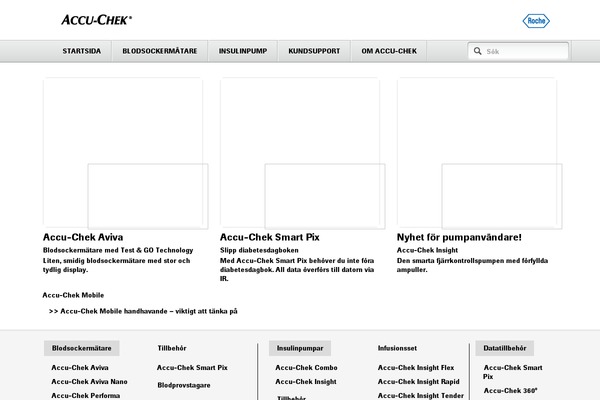Click the Accu-Chek Smart Pix image placeholder
This screenshot has width=600, height=400.
pos(300,152)
